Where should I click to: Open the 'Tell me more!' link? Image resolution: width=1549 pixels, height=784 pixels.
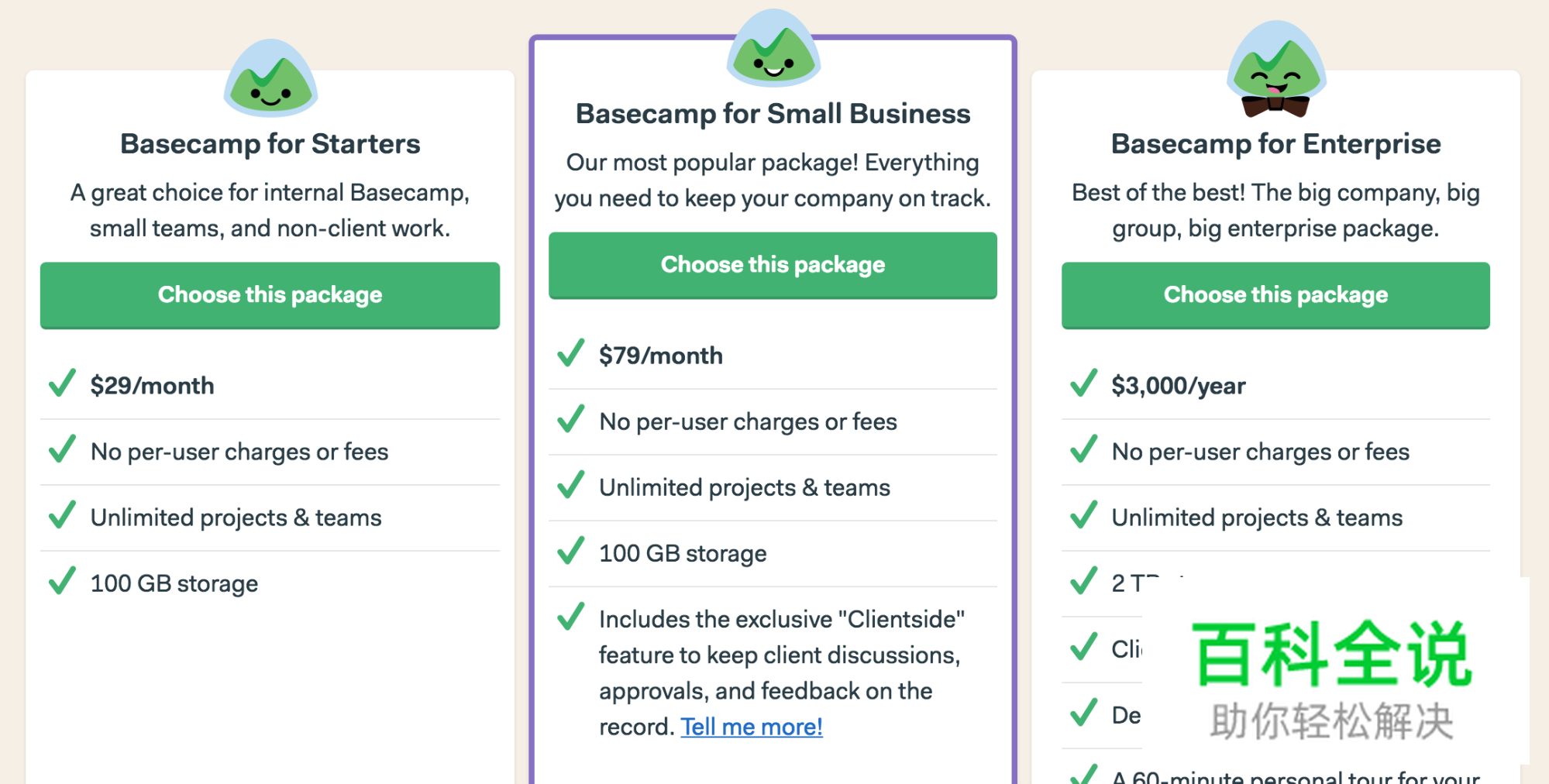[751, 727]
